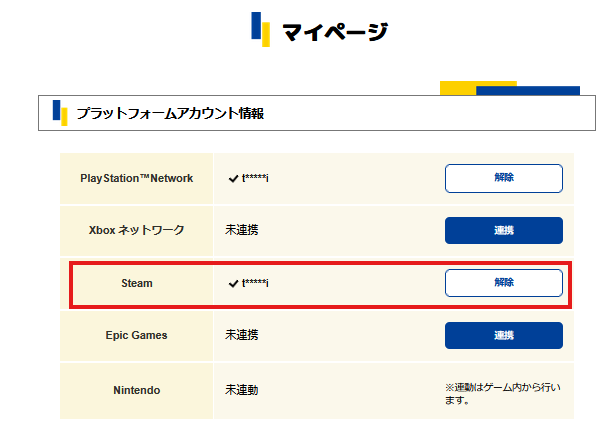
Task: Click the Epic Games platform label
Action: pyautogui.click(x=137, y=335)
